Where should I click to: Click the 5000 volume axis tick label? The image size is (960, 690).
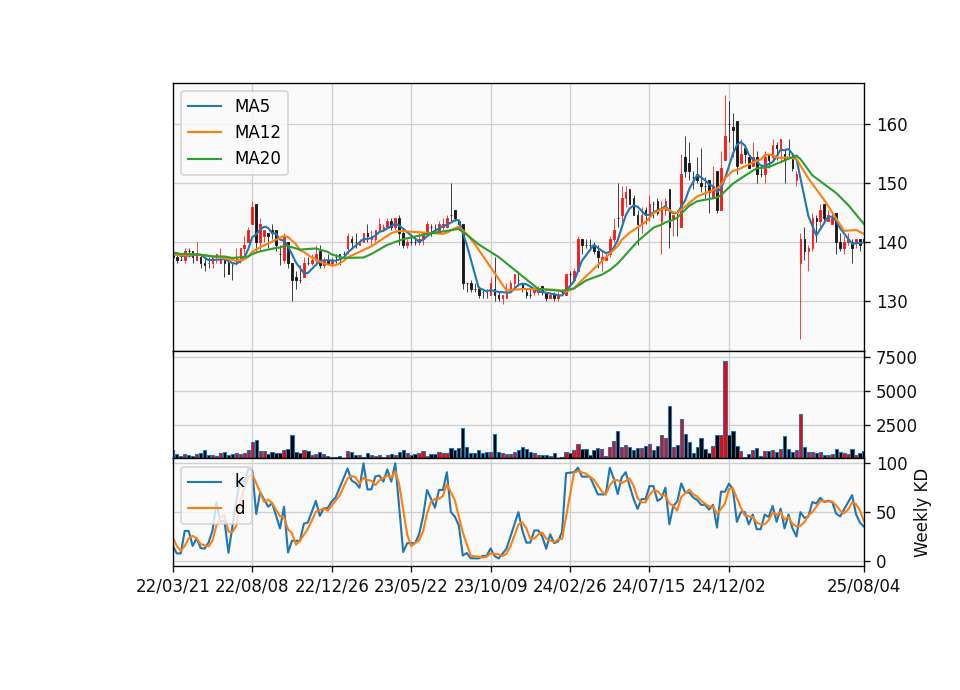[x=897, y=392]
